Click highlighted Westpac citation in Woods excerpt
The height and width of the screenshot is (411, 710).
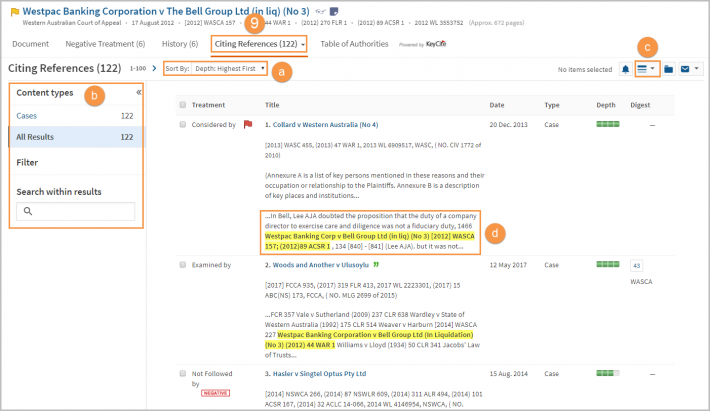click(369, 340)
